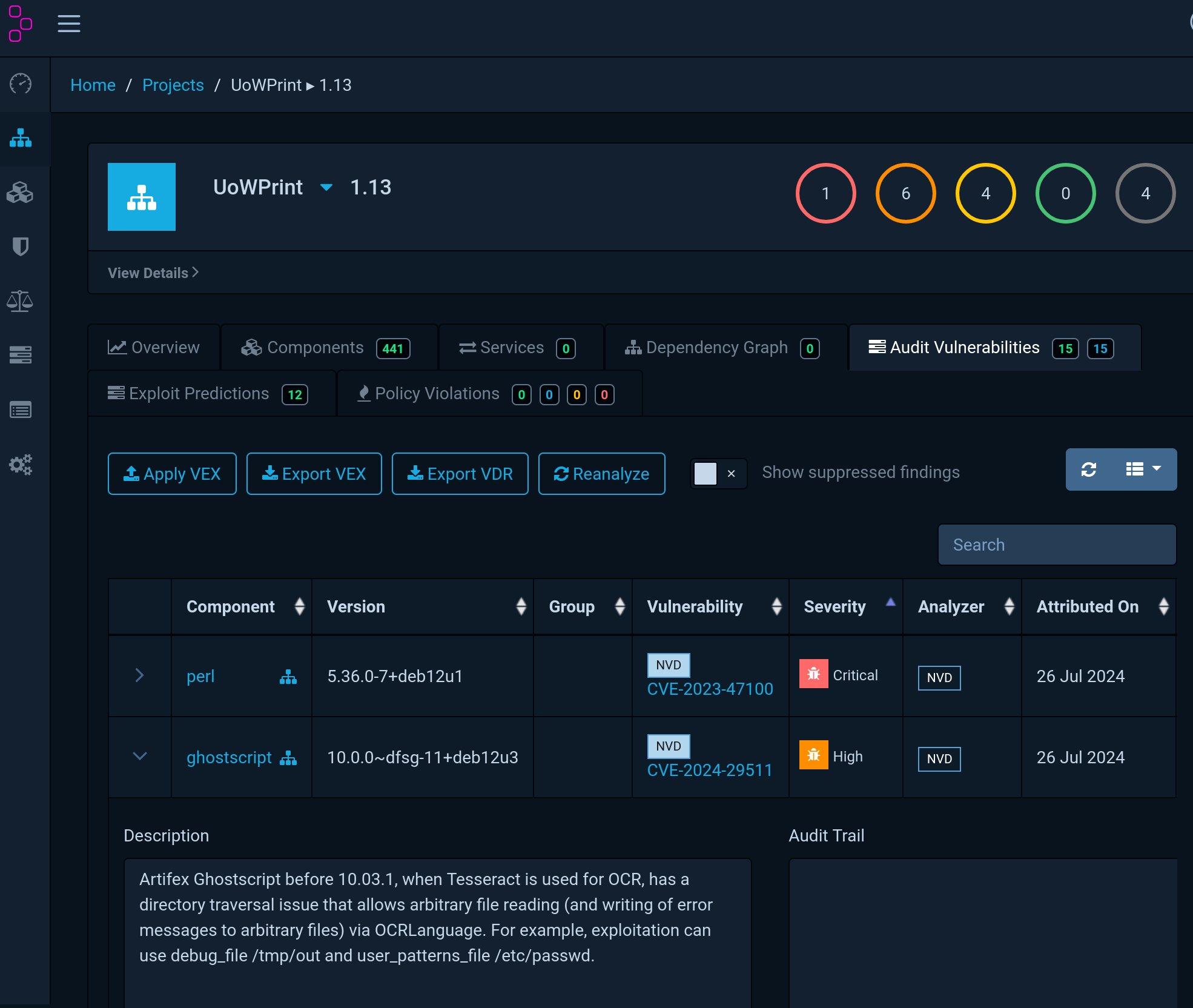Click the Apply VEX button
The height and width of the screenshot is (1008, 1193).
172,474
